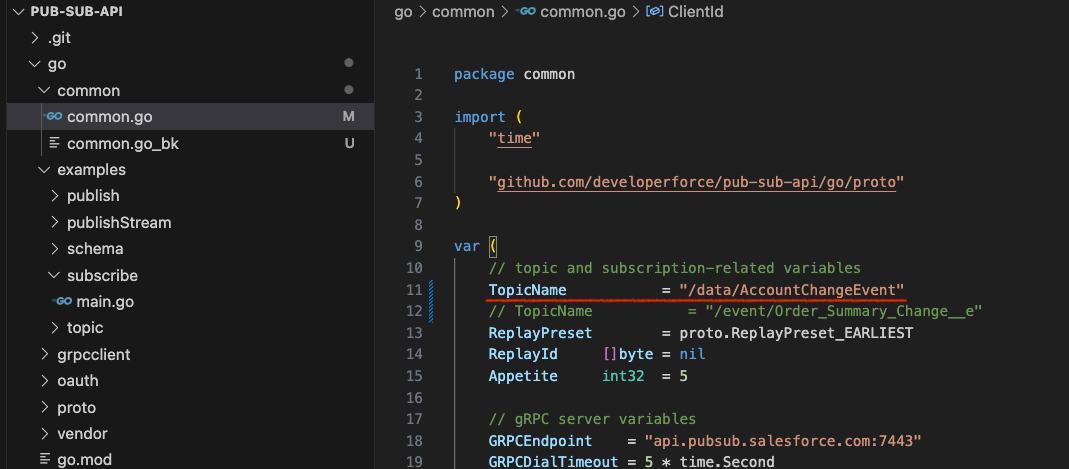Click the int32 type on line 15
The height and width of the screenshot is (469, 1069).
623,376
